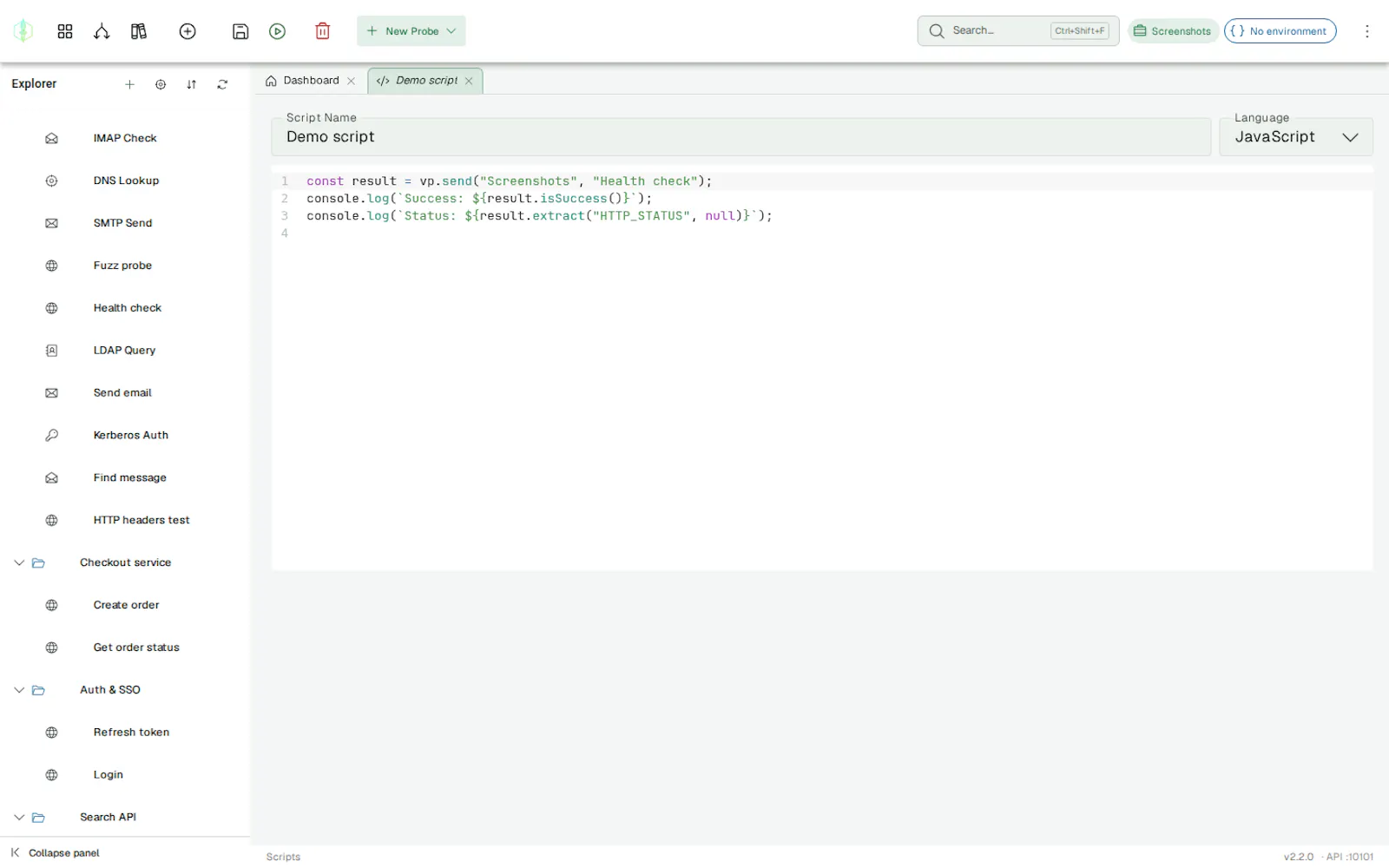Collapse the Checkout service folder chevron
This screenshot has height=868, width=1389.
(x=19, y=563)
